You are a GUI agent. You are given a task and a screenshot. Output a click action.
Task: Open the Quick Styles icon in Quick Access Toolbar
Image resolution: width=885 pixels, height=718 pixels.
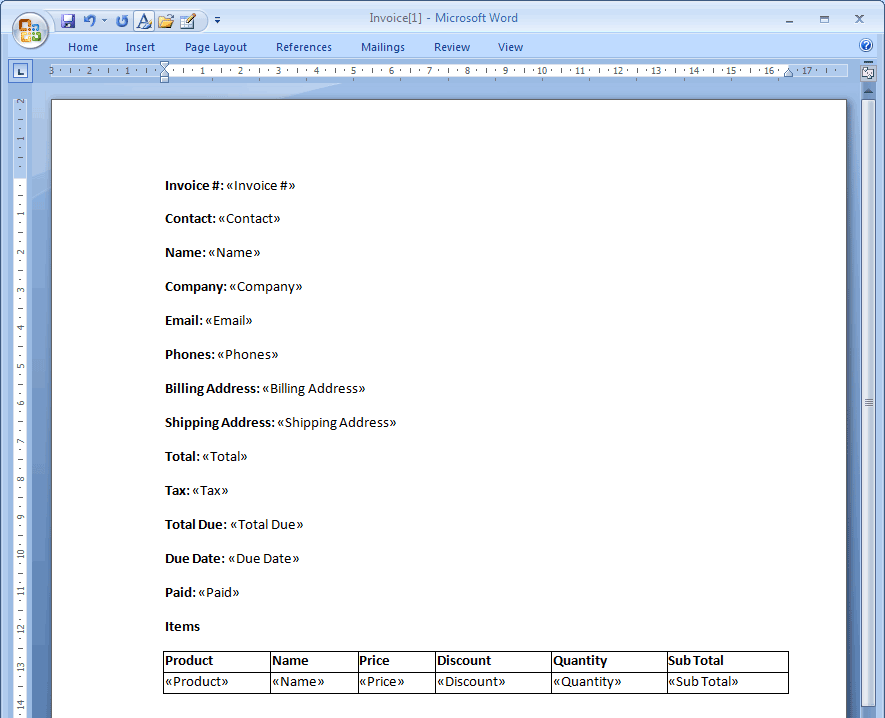144,21
